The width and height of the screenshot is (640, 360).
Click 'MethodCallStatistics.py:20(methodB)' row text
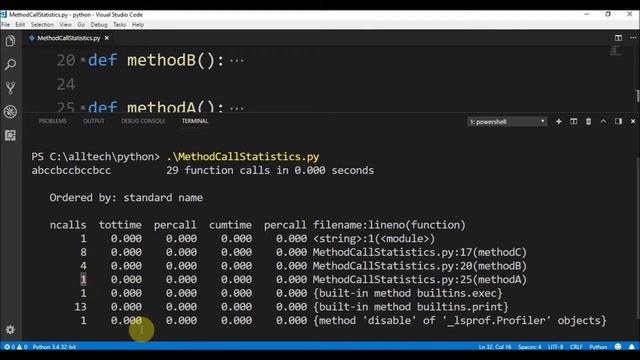[x=420, y=266]
